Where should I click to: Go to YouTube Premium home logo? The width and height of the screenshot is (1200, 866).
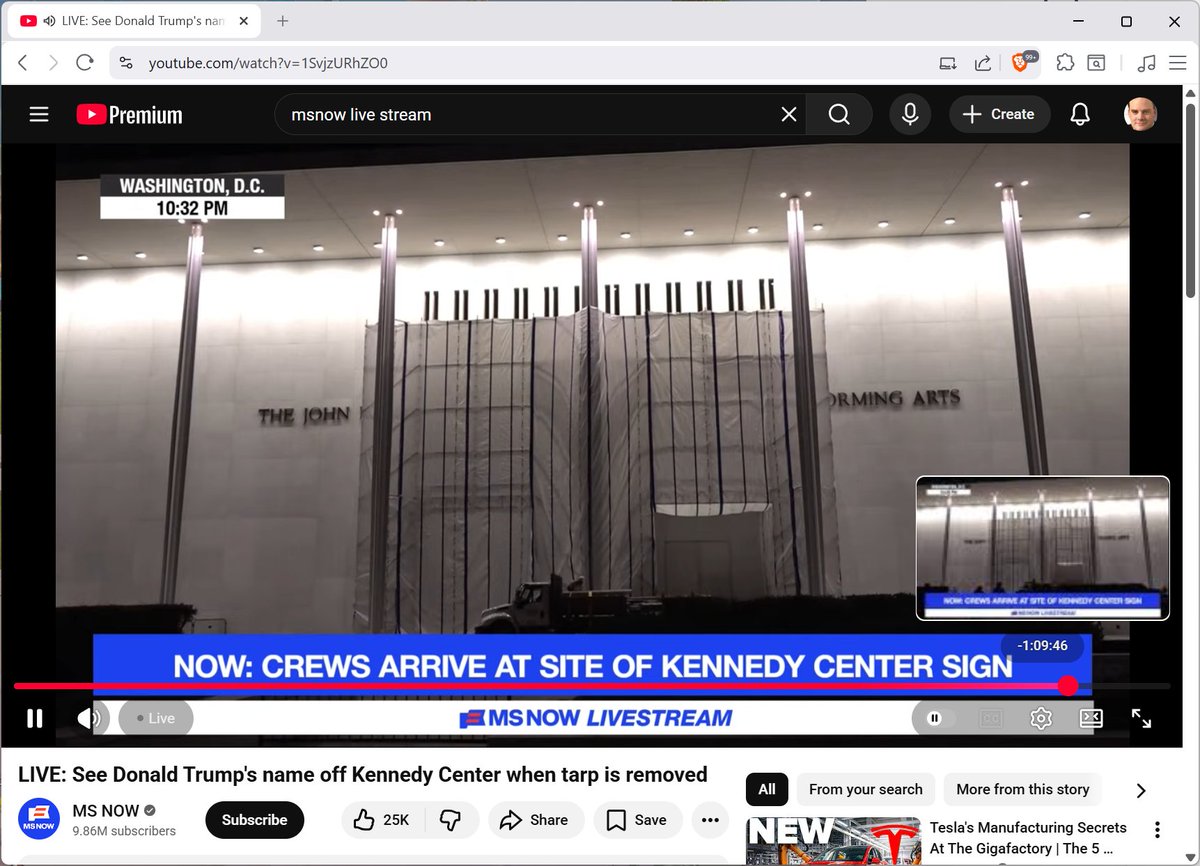point(130,115)
